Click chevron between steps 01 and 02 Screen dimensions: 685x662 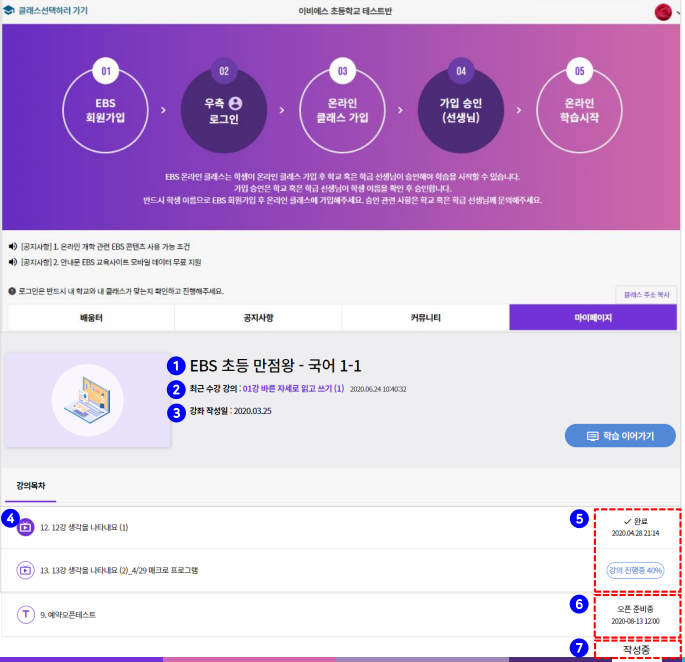pyautogui.click(x=163, y=110)
